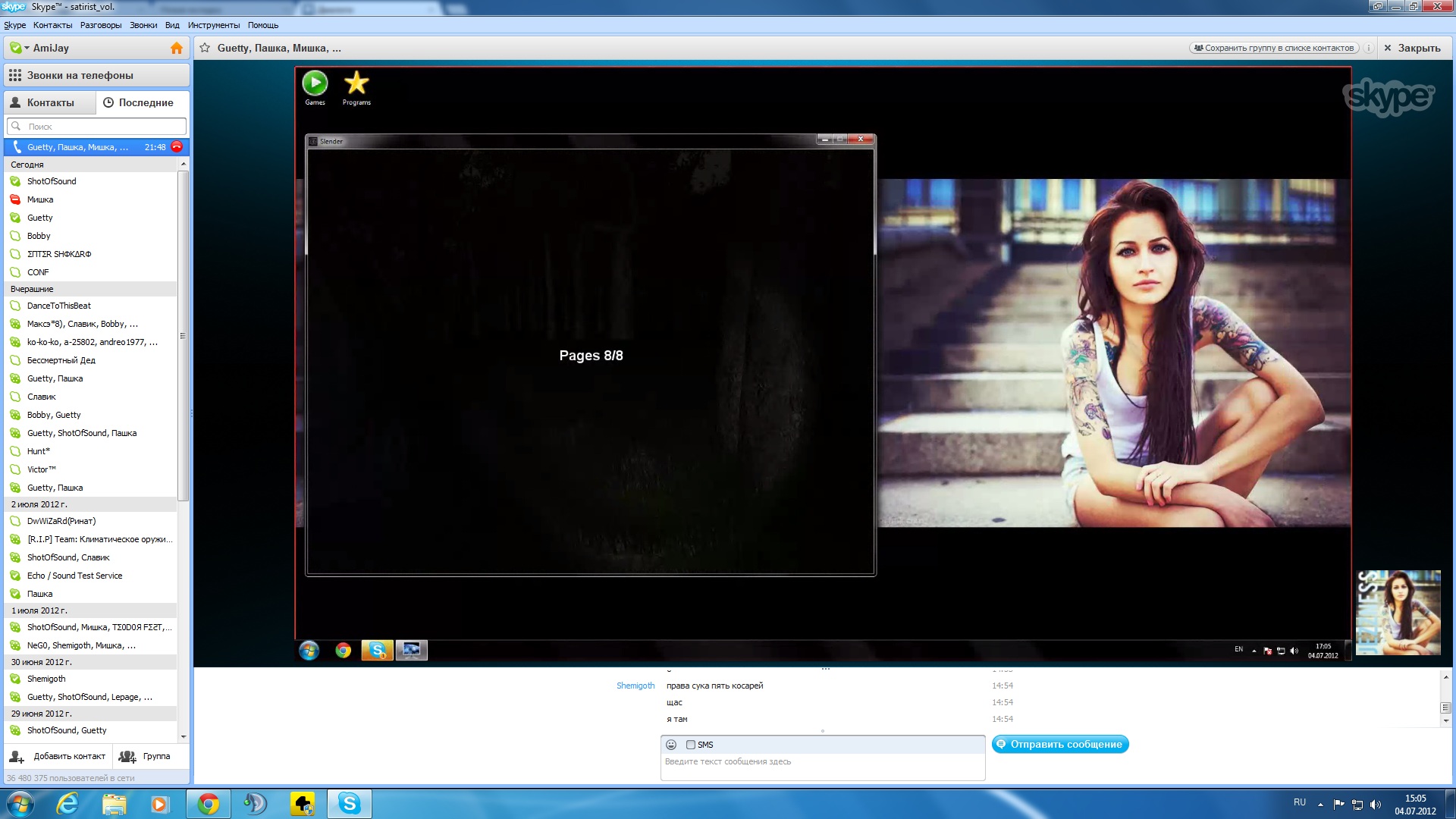Click Отправить сообщение button

(1059, 744)
